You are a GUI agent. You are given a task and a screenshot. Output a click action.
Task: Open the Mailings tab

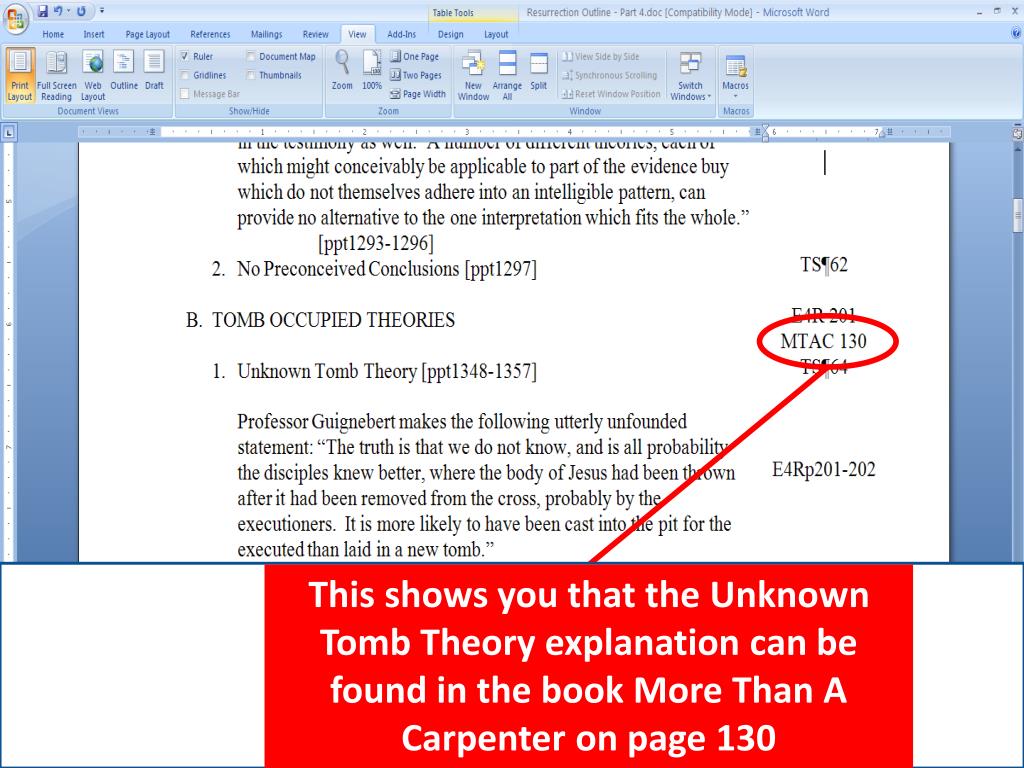pos(266,34)
